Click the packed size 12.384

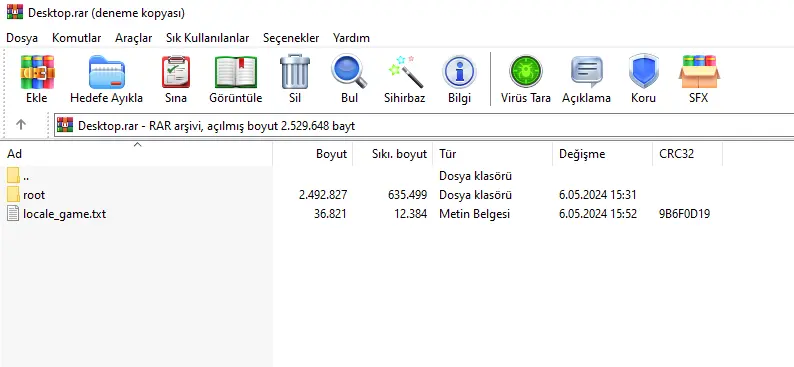(x=411, y=214)
